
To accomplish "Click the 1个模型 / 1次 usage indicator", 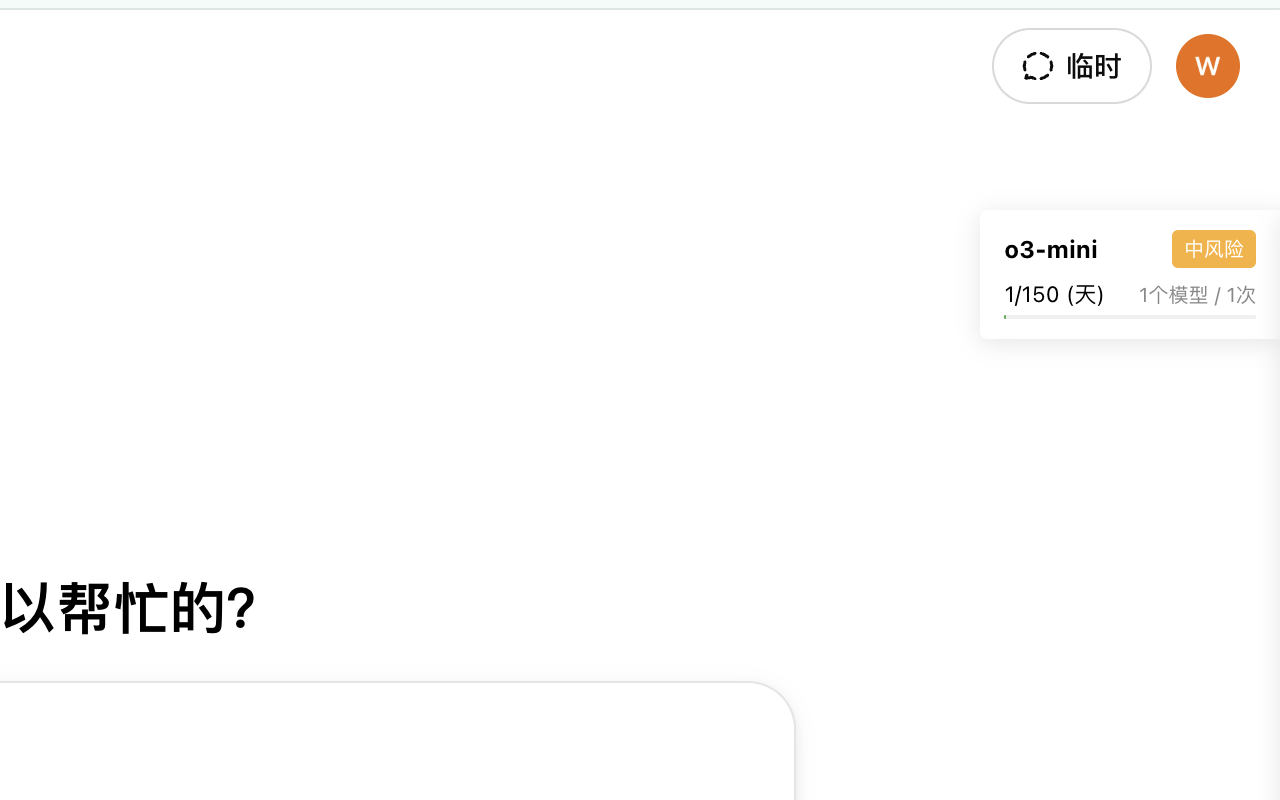I will tap(1196, 294).
